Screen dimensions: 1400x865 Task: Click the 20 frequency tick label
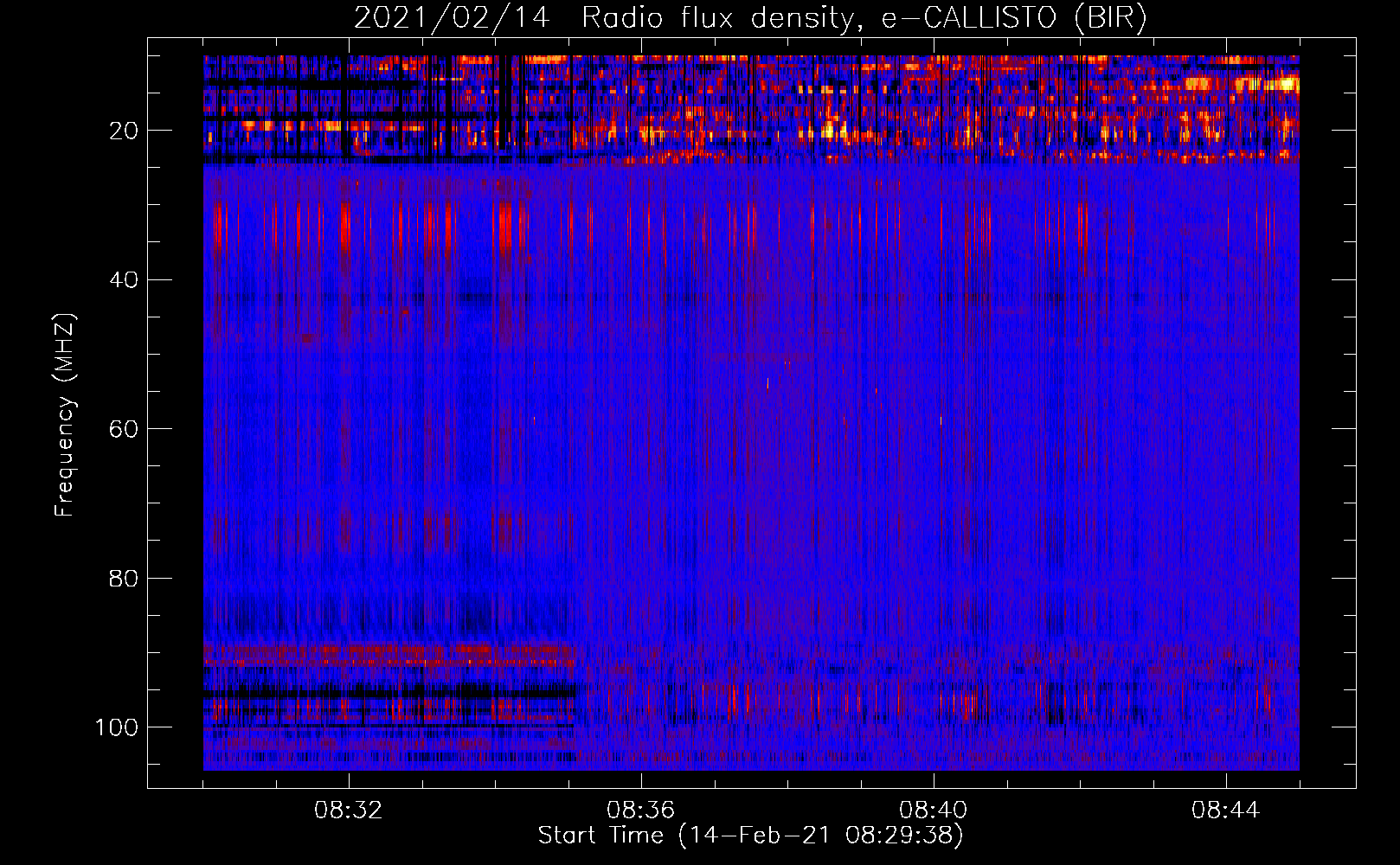click(124, 131)
